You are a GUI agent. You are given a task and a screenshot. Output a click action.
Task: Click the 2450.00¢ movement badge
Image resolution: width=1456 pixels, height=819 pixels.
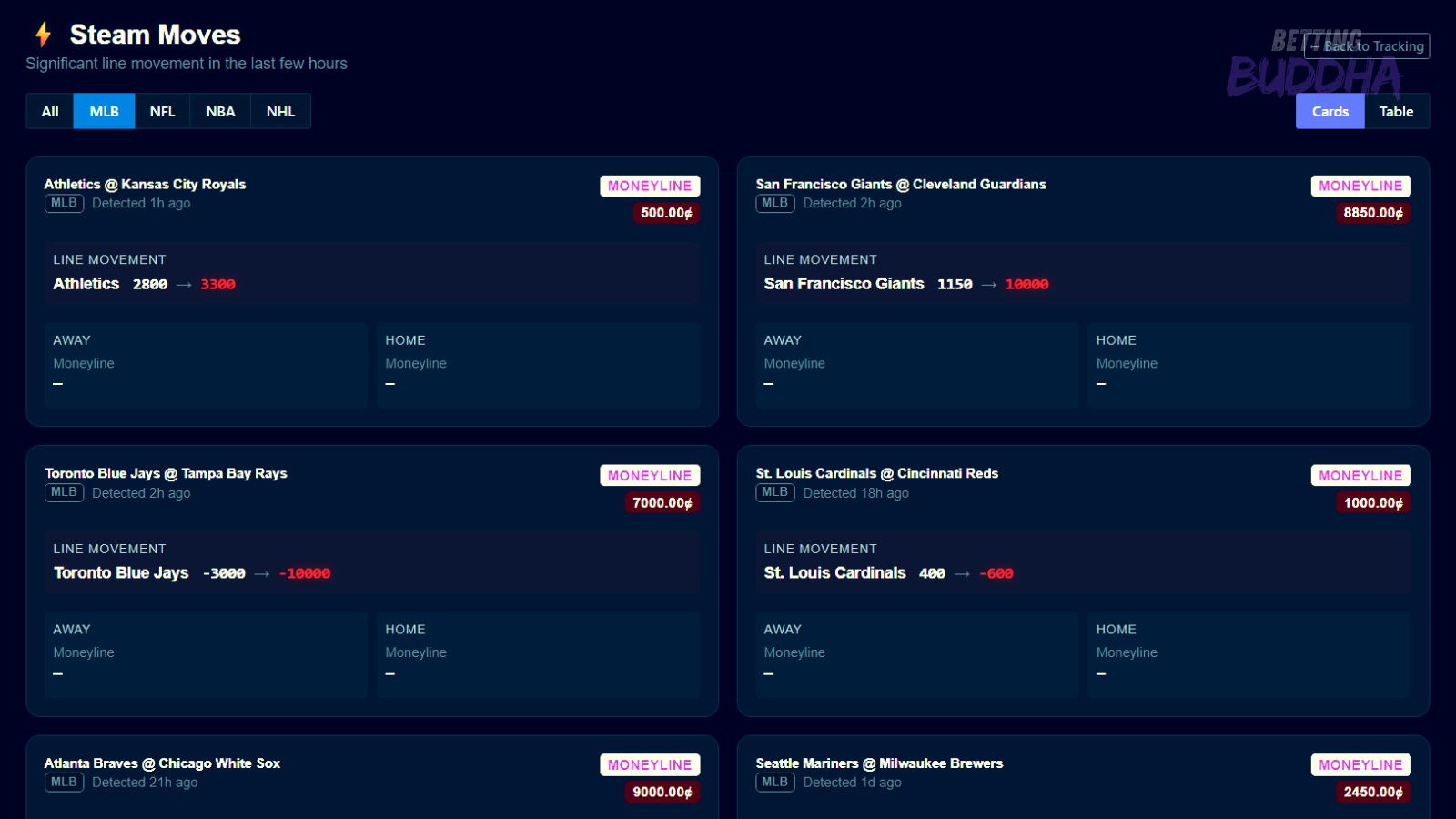tap(1373, 792)
